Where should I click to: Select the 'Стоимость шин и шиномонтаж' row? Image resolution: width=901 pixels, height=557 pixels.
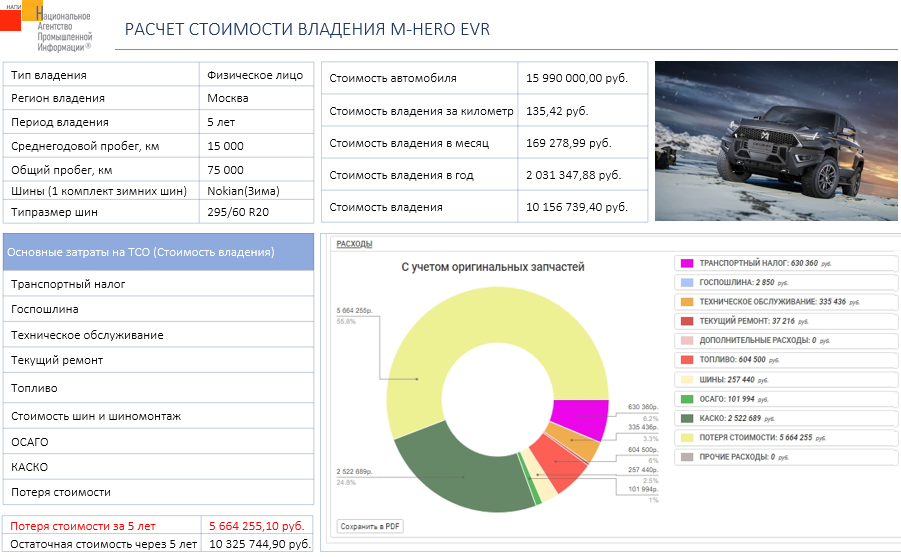click(158, 416)
